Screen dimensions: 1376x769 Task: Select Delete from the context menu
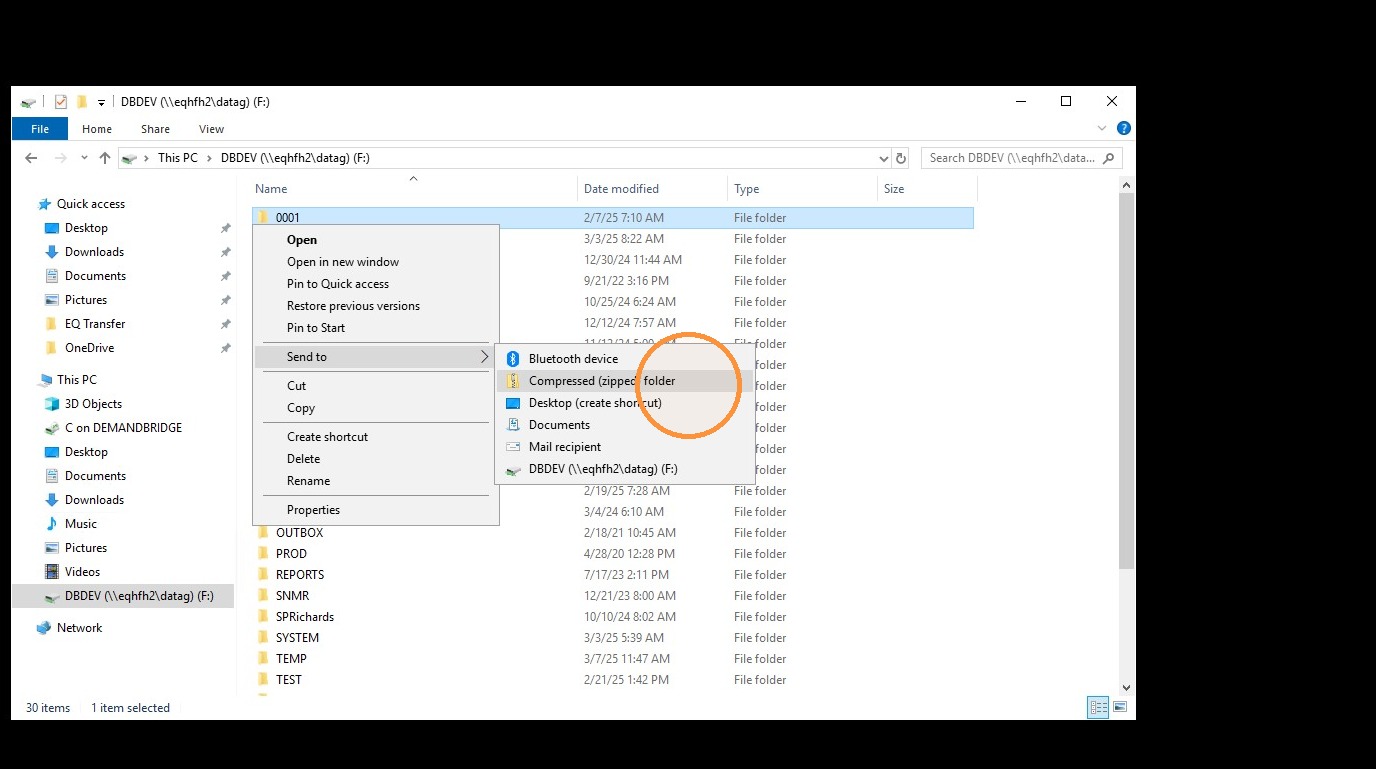tap(375, 459)
